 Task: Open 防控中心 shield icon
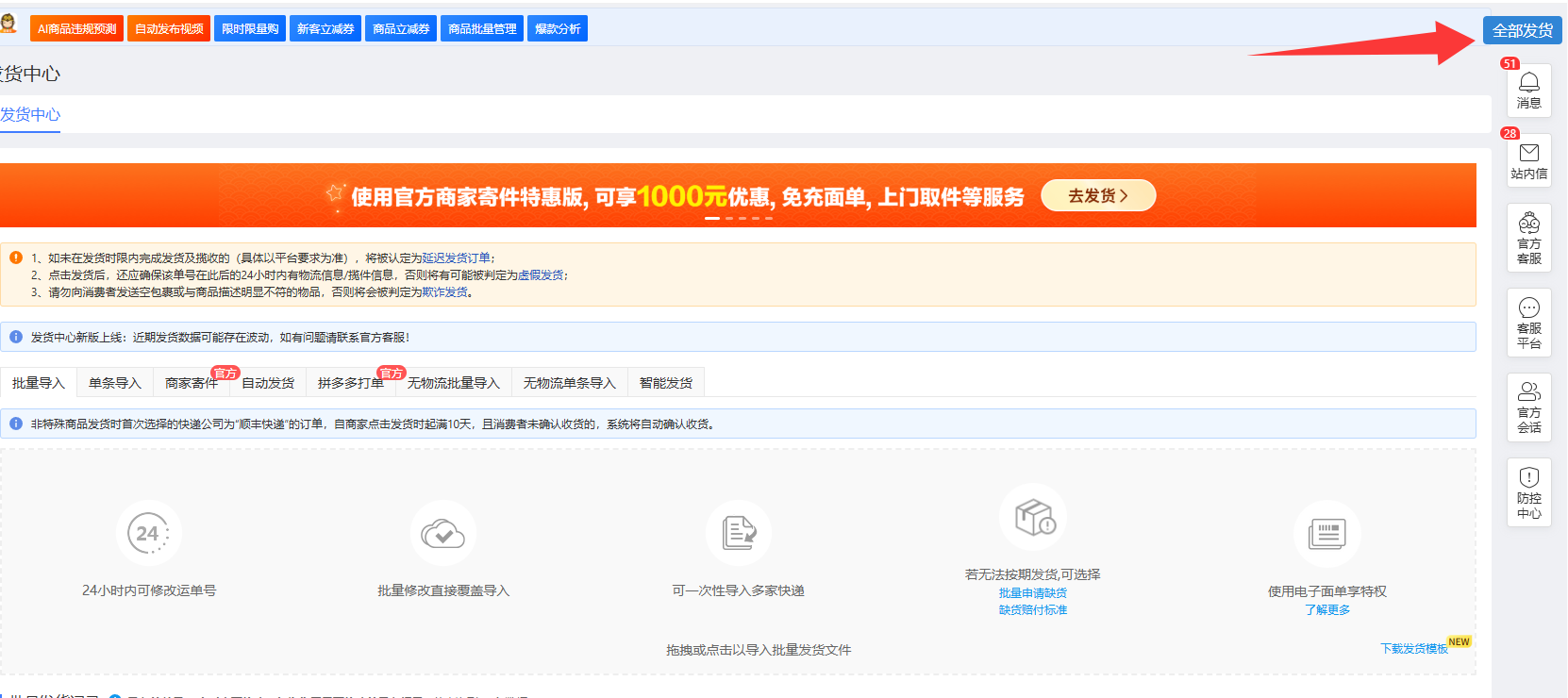[1528, 492]
